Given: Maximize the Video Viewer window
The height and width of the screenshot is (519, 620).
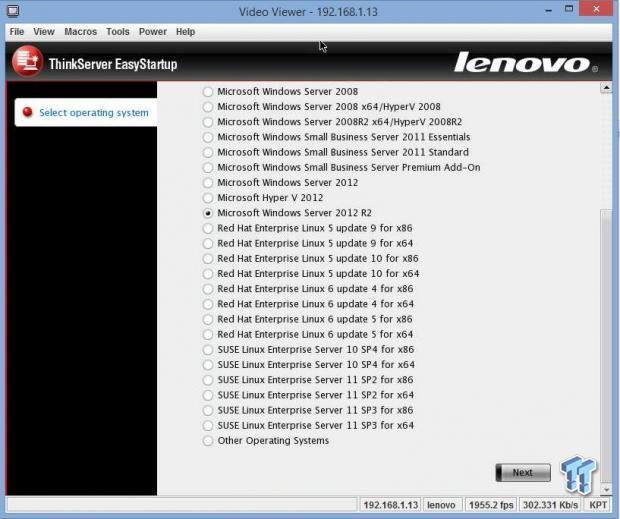Looking at the screenshot, I should pyautogui.click(x=569, y=9).
